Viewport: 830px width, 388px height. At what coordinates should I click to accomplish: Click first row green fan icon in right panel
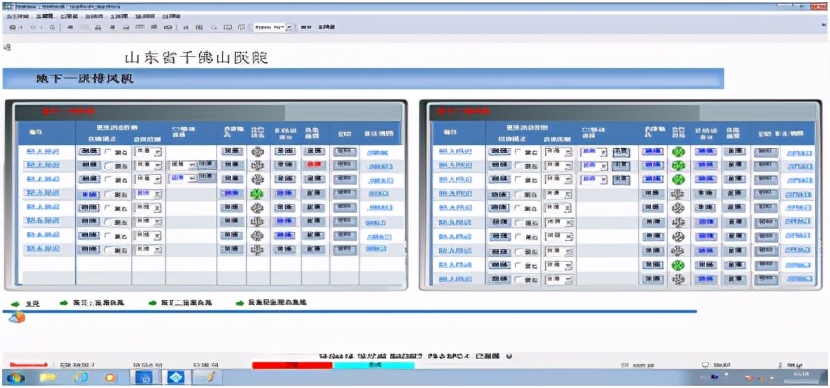(678, 152)
